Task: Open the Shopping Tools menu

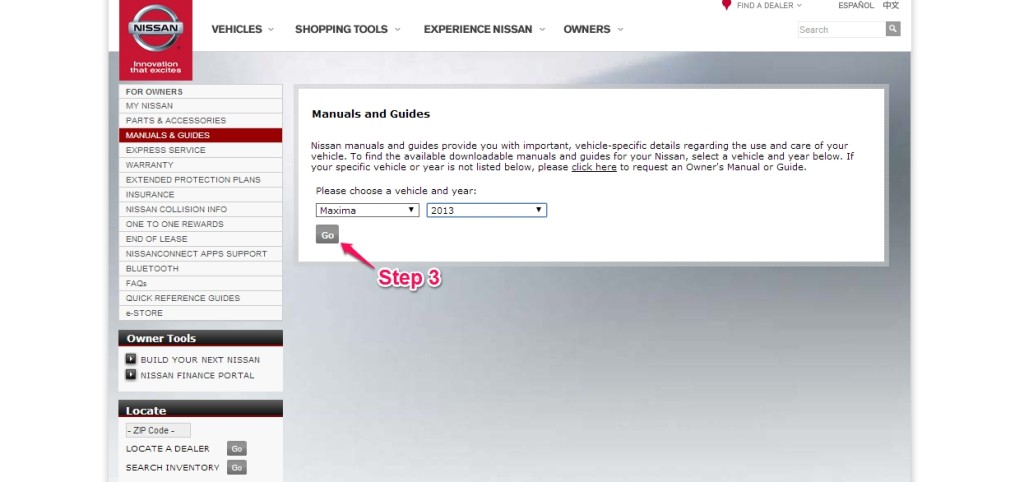Action: tap(347, 29)
